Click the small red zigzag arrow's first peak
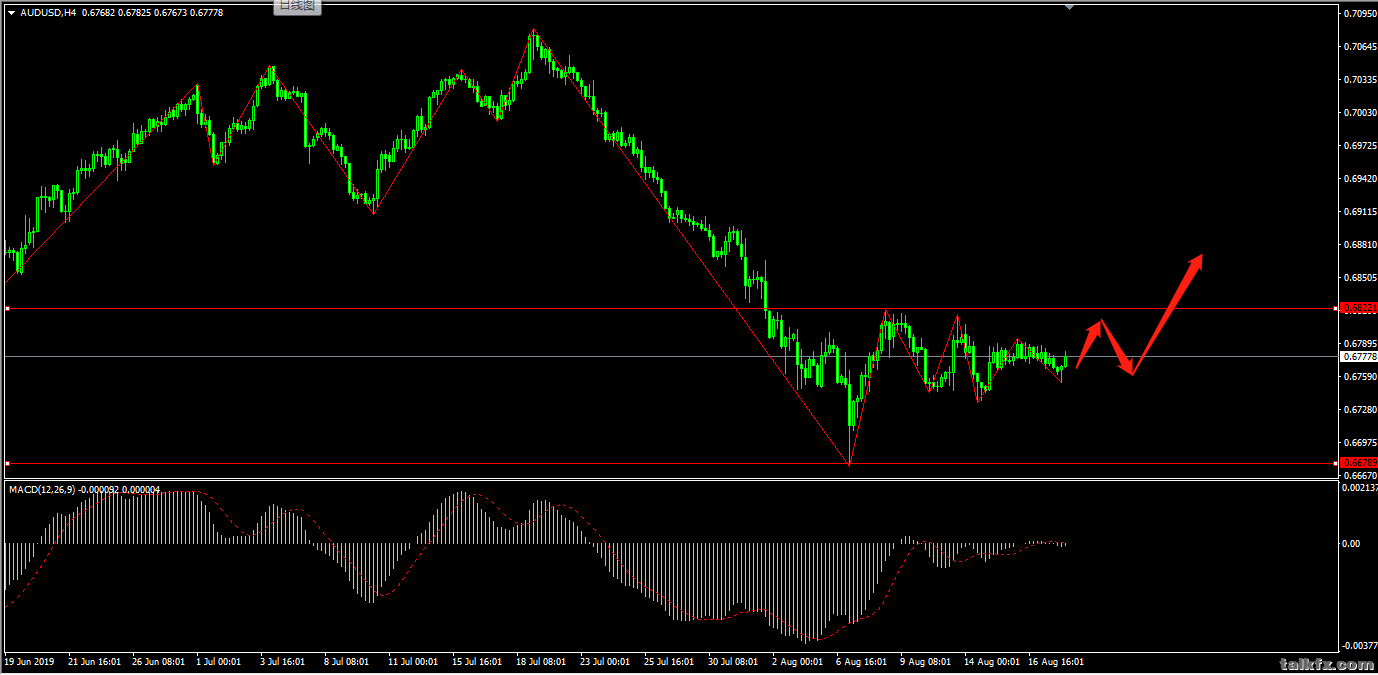1378x675 pixels. click(1100, 322)
